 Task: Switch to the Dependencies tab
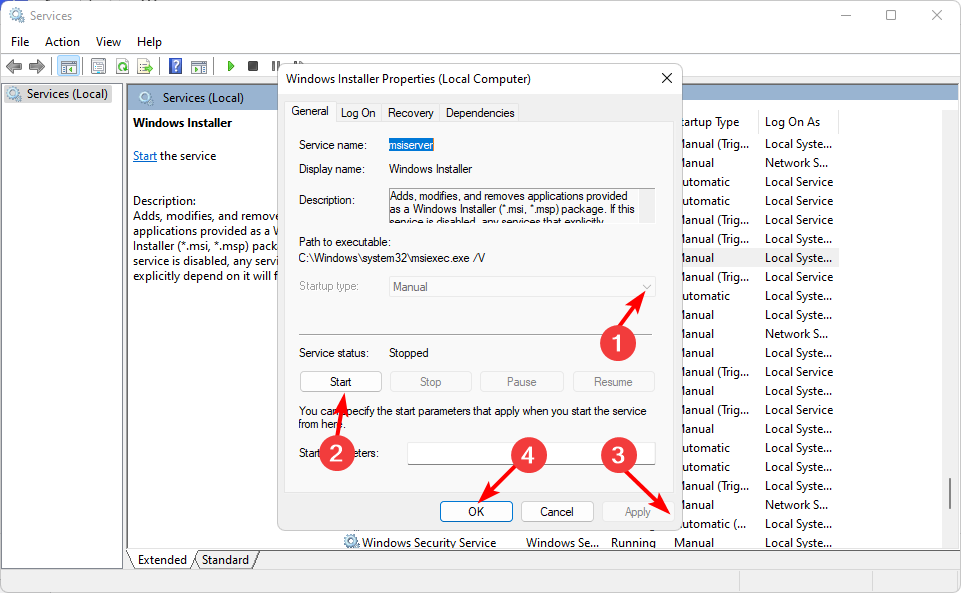click(x=480, y=113)
